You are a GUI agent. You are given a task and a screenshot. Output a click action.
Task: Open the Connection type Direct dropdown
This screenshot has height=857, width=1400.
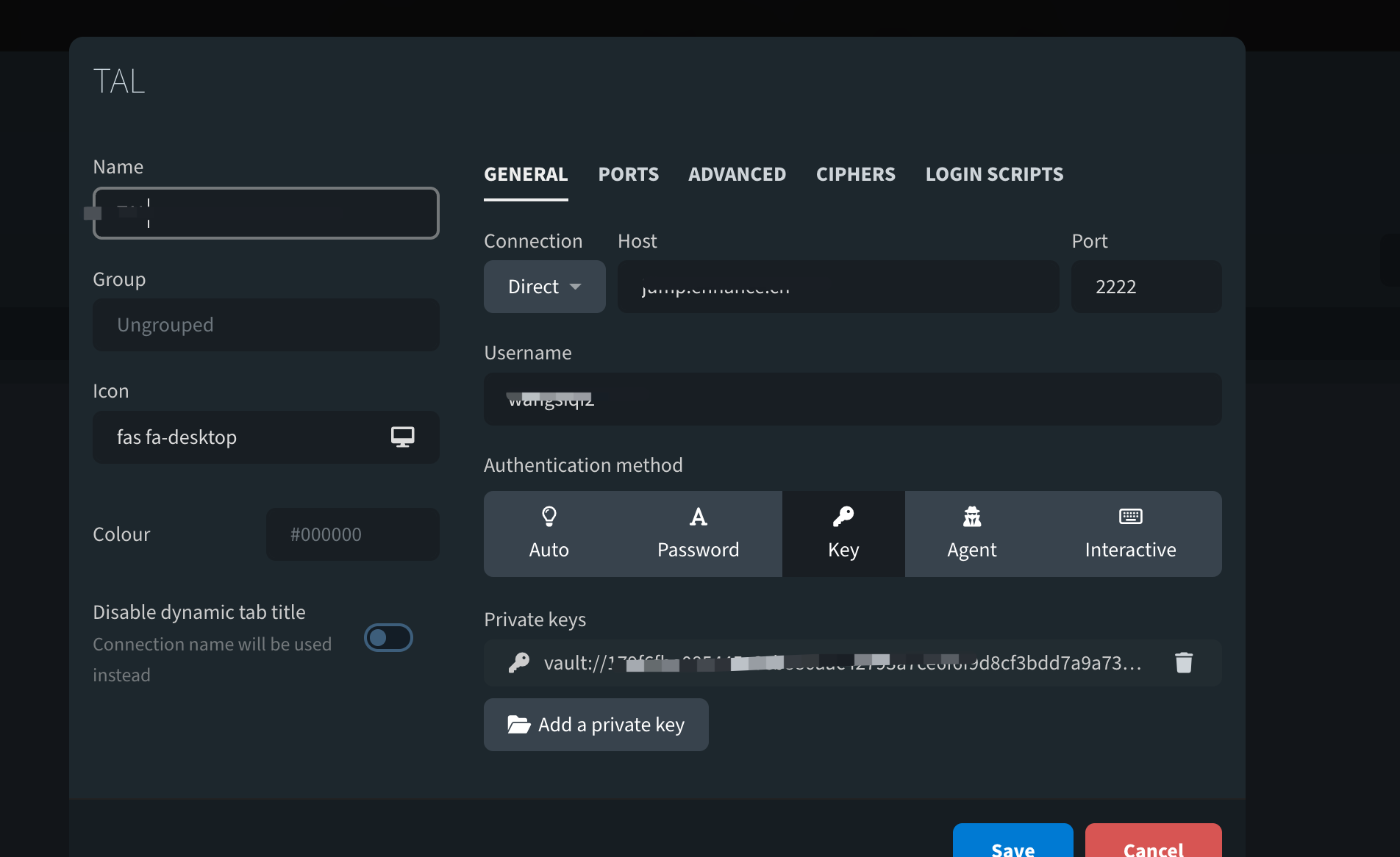point(544,287)
